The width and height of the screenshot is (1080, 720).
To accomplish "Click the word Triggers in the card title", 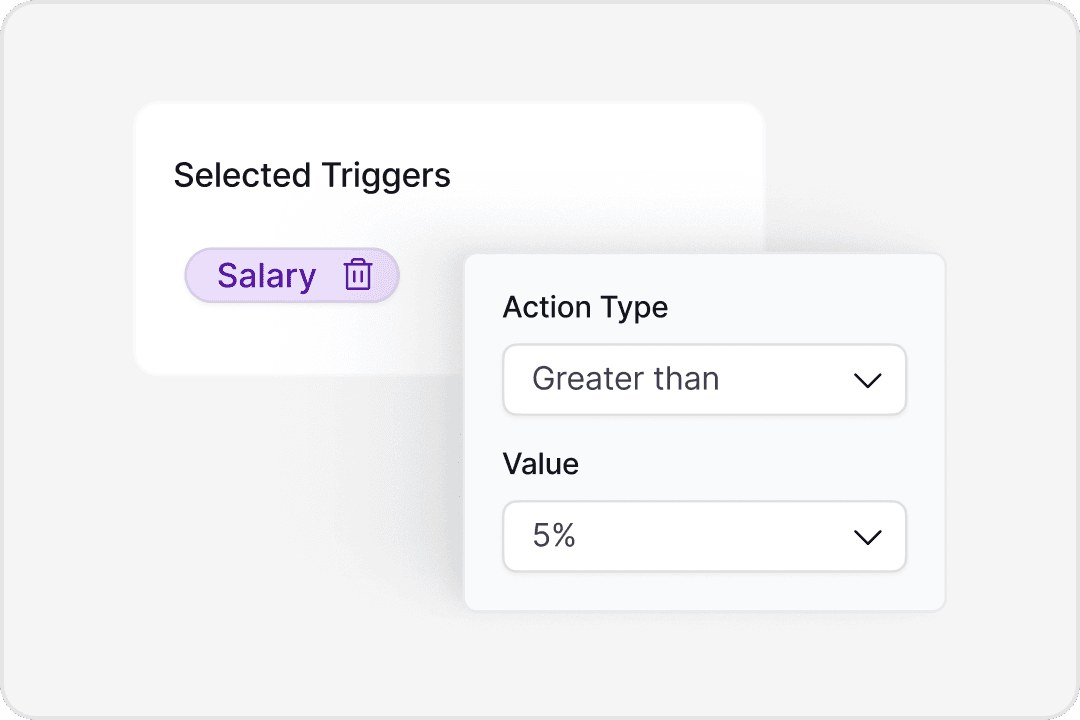I will [385, 176].
